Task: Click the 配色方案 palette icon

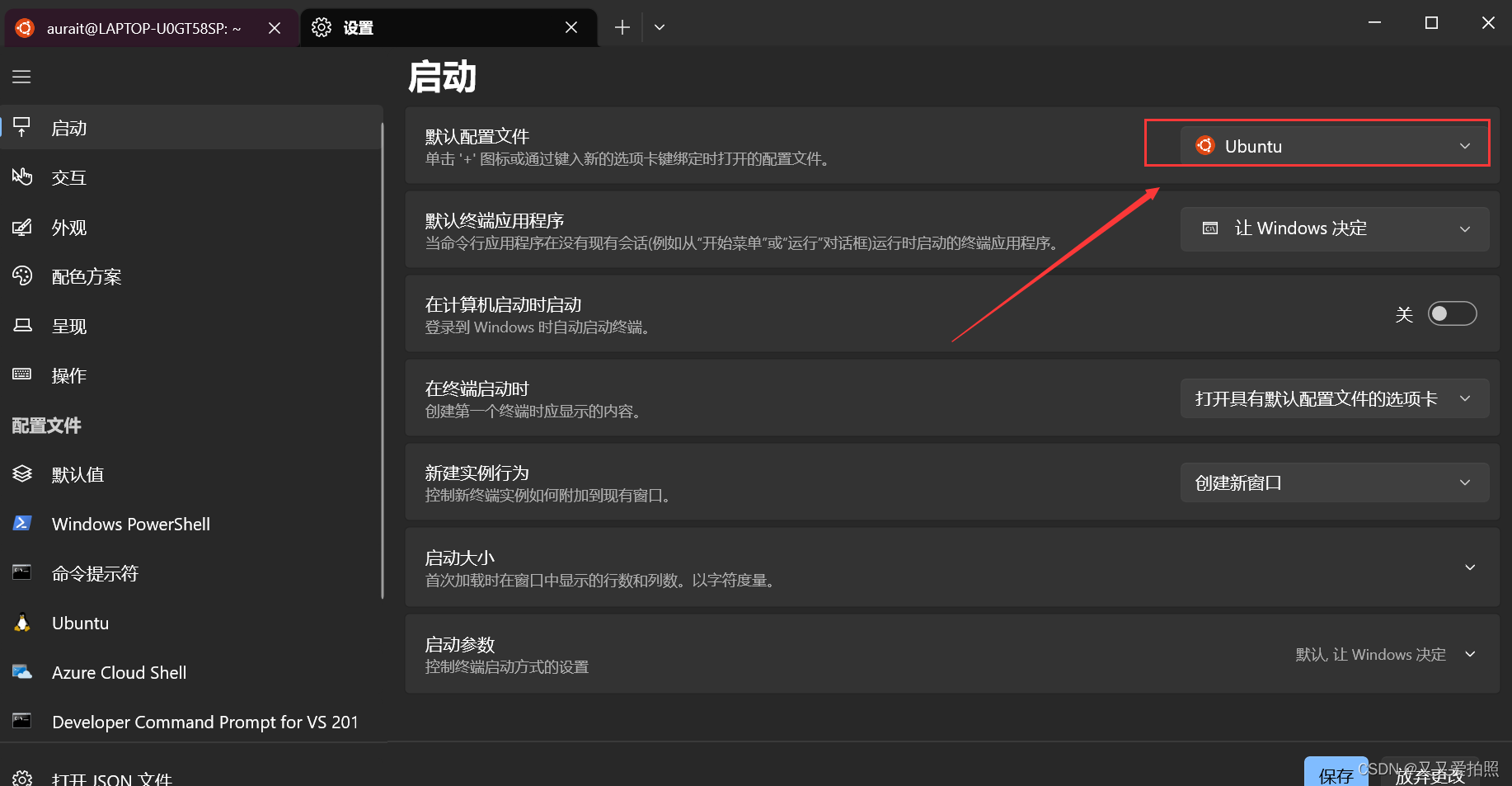Action: click(x=22, y=275)
